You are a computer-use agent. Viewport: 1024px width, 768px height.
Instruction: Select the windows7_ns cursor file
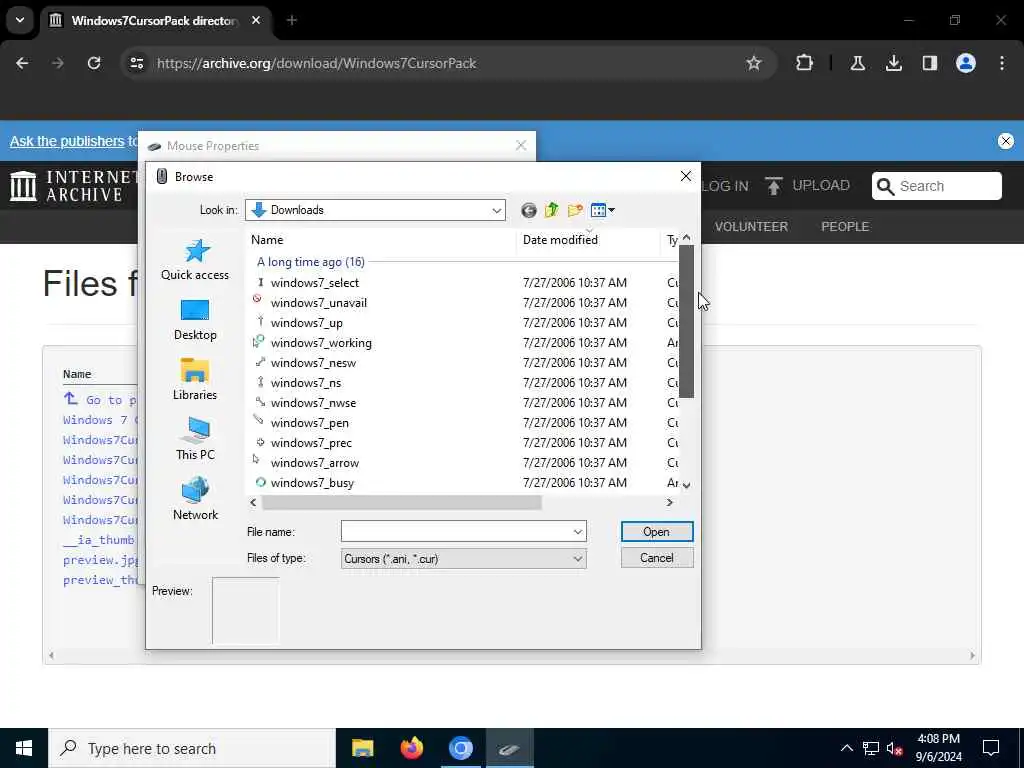(306, 383)
